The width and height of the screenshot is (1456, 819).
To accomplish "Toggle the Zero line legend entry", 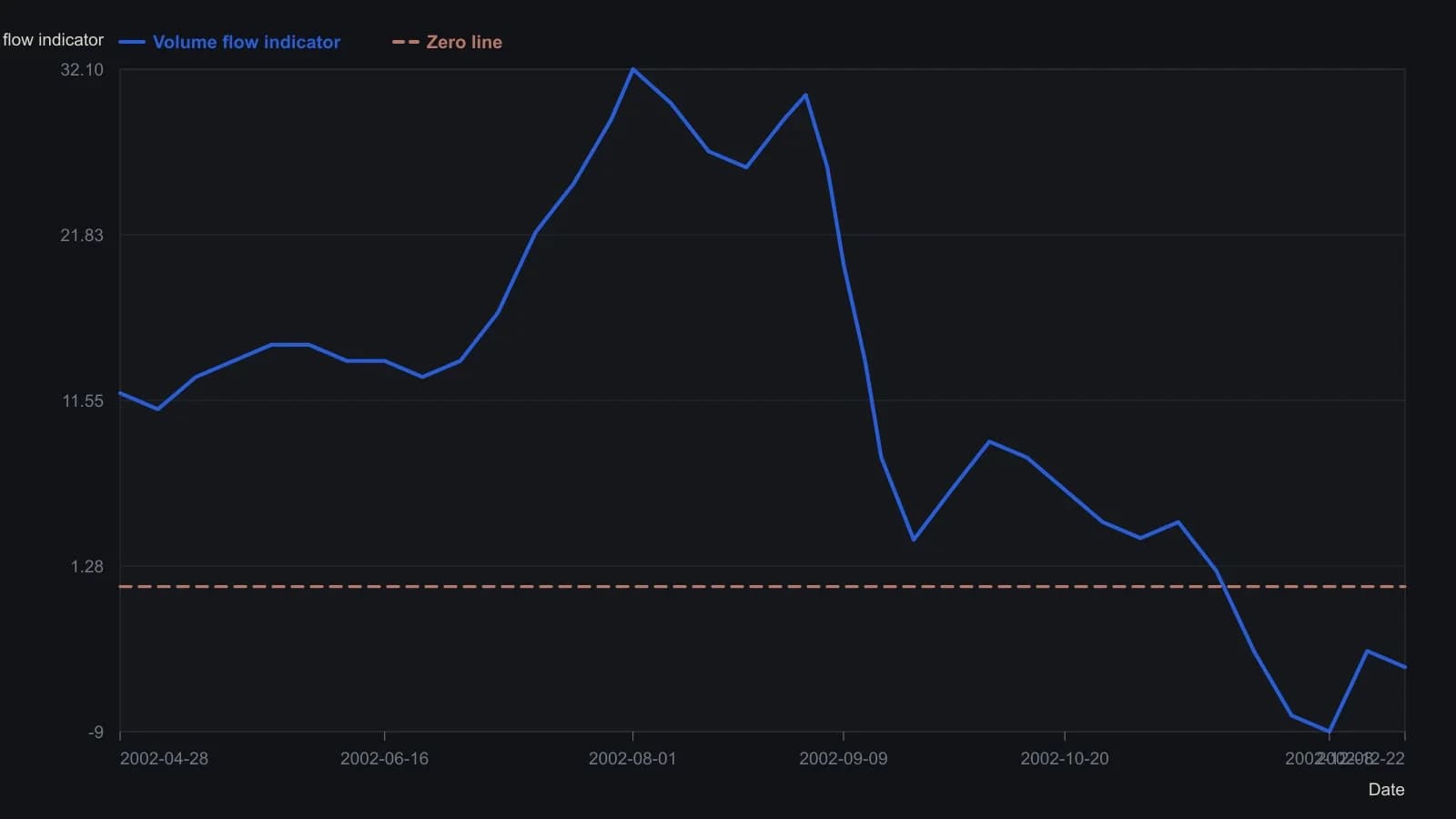I will click(447, 42).
